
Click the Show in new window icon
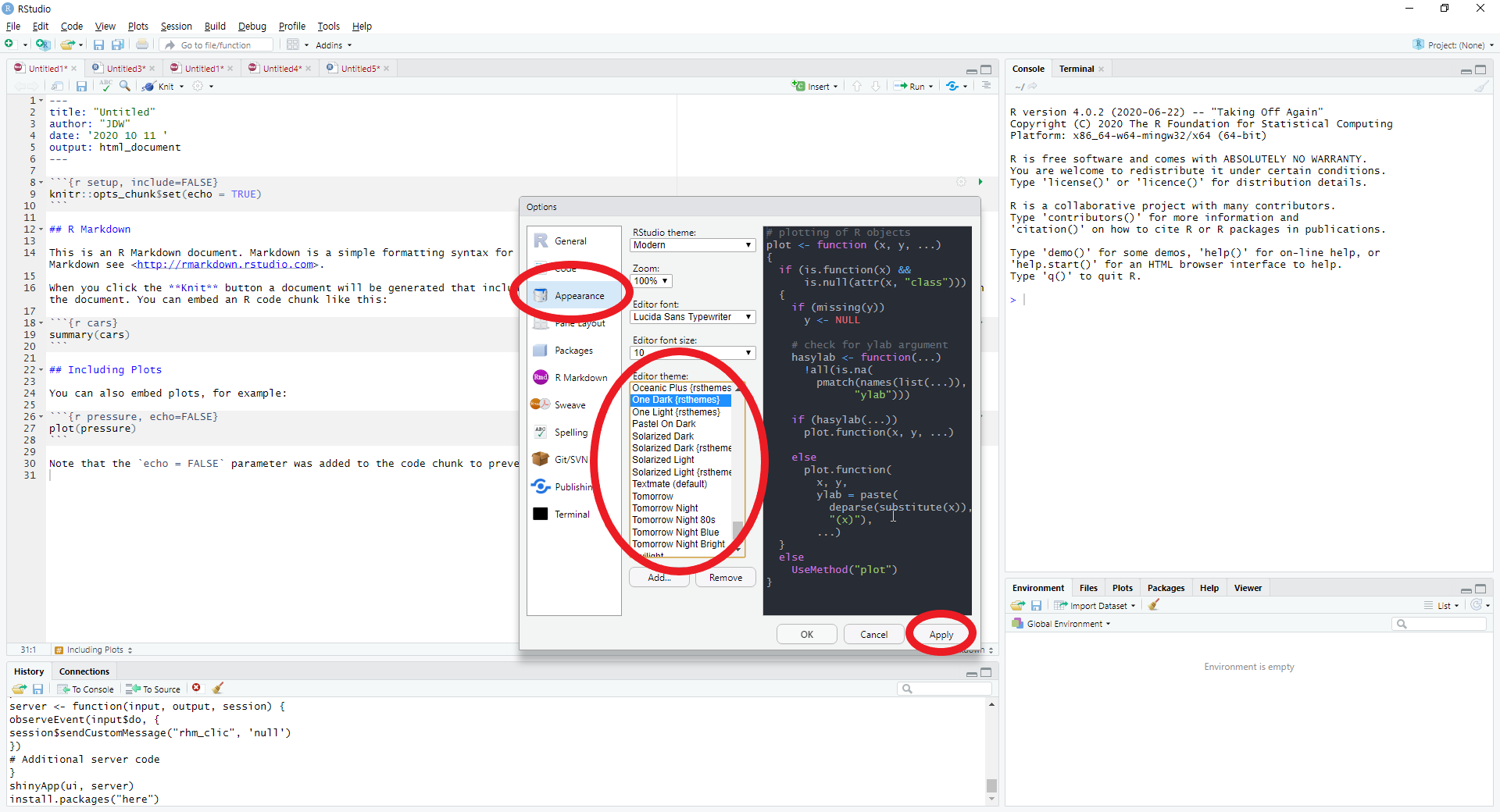click(57, 86)
